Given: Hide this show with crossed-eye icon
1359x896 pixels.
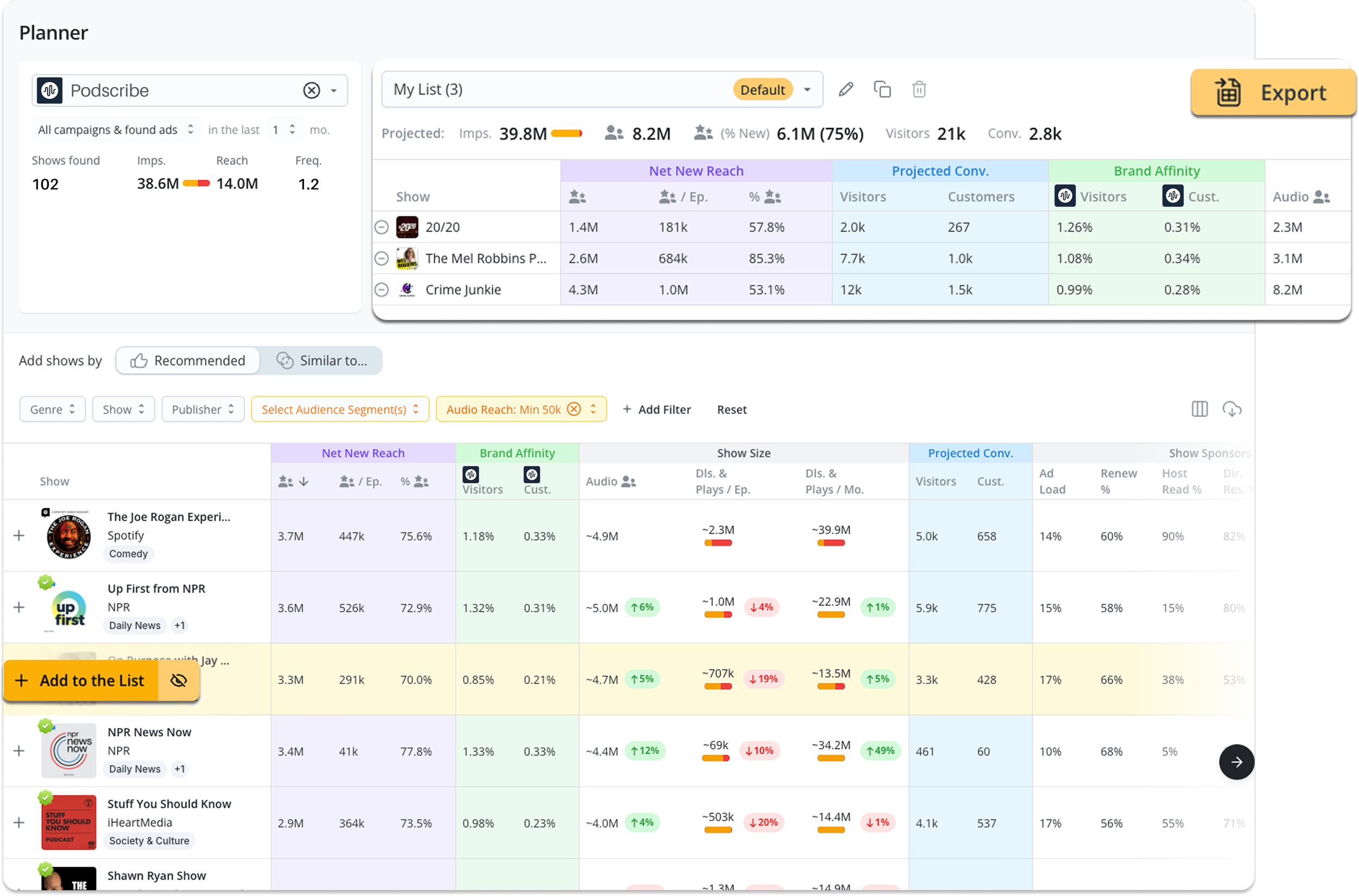Looking at the screenshot, I should pyautogui.click(x=179, y=680).
